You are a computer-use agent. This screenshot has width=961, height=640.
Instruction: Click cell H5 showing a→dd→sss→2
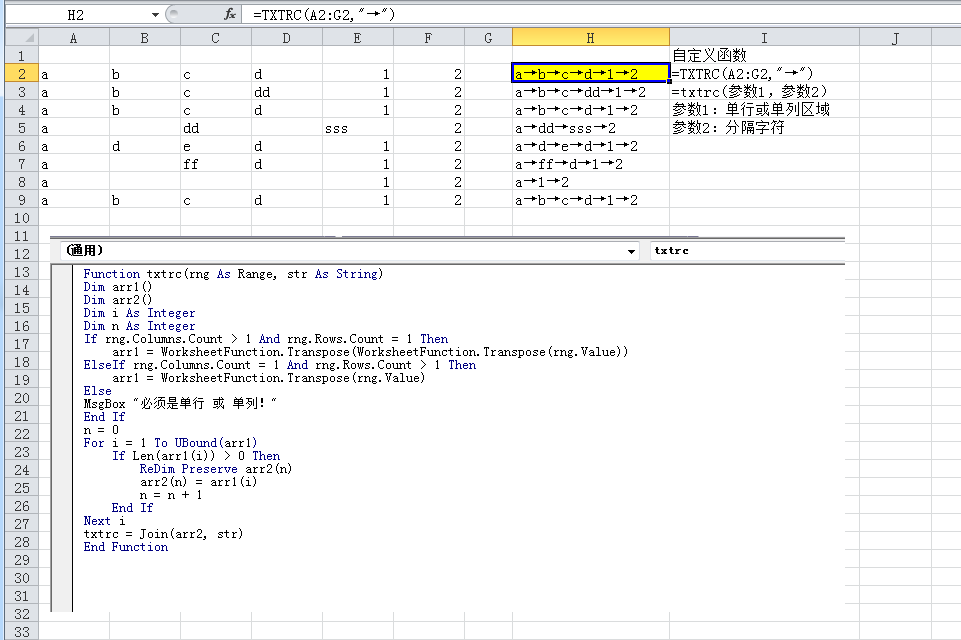coord(591,128)
